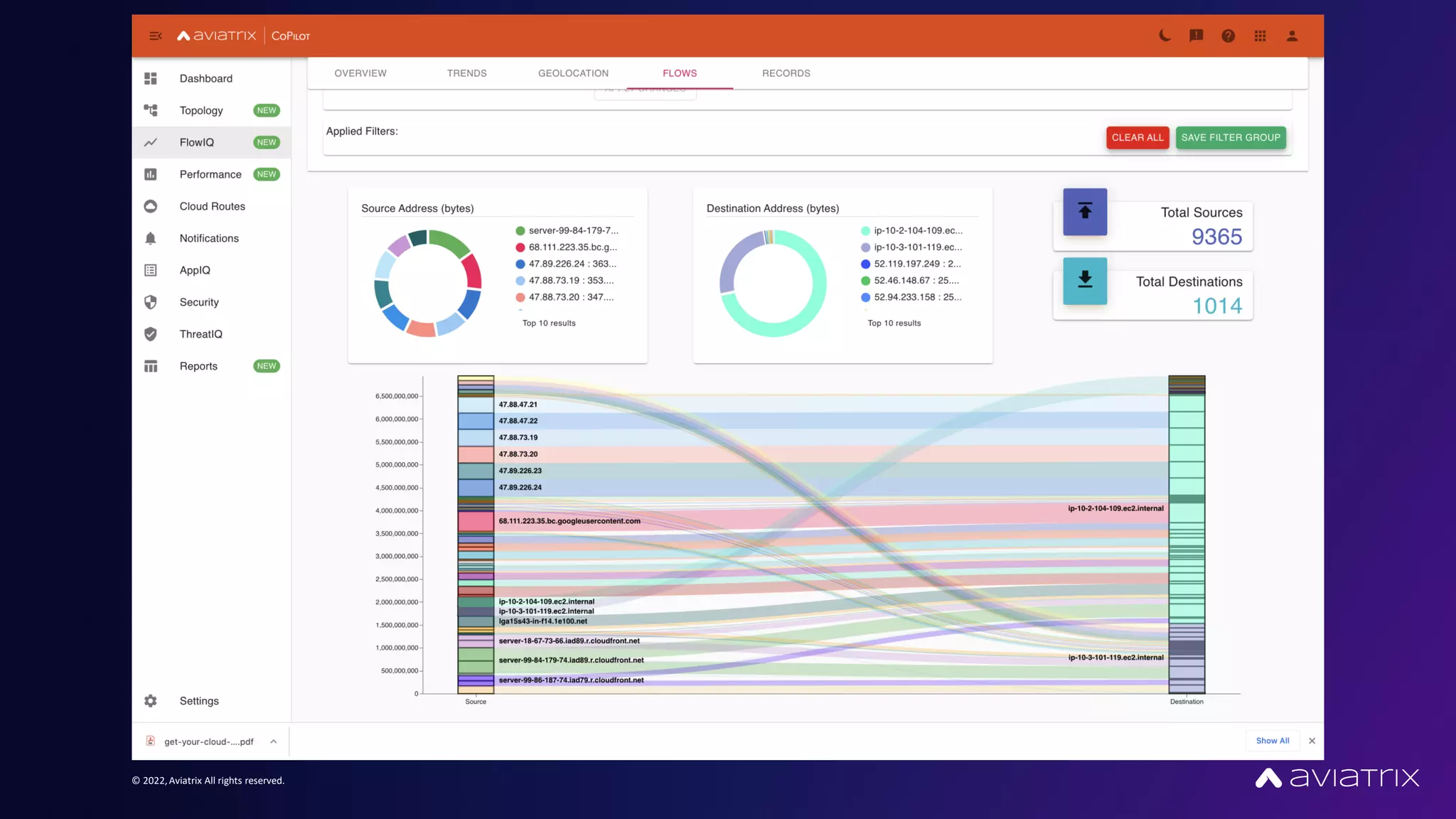Open the apps grid icon

pos(1260,36)
